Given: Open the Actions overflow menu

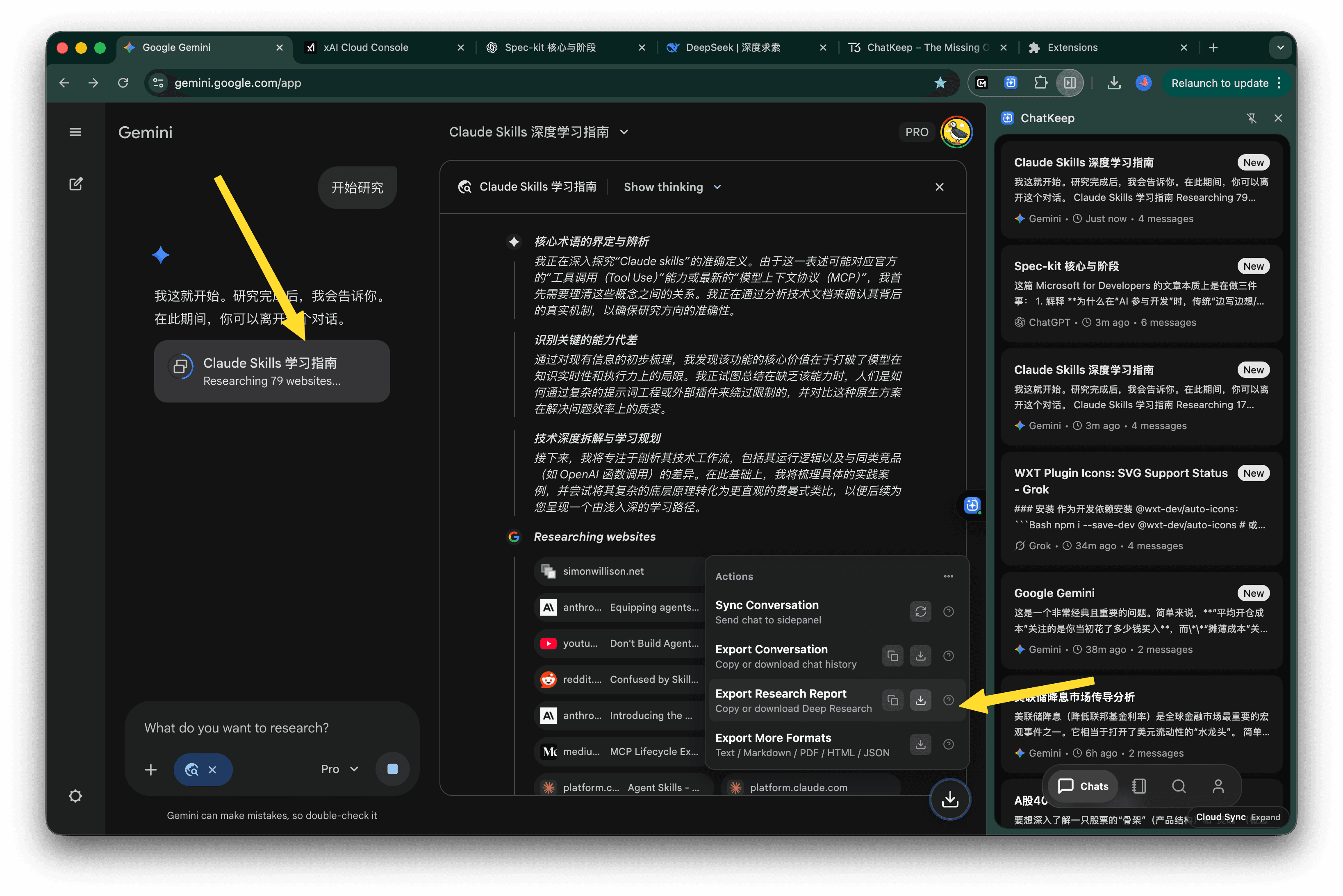Looking at the screenshot, I should click(948, 576).
